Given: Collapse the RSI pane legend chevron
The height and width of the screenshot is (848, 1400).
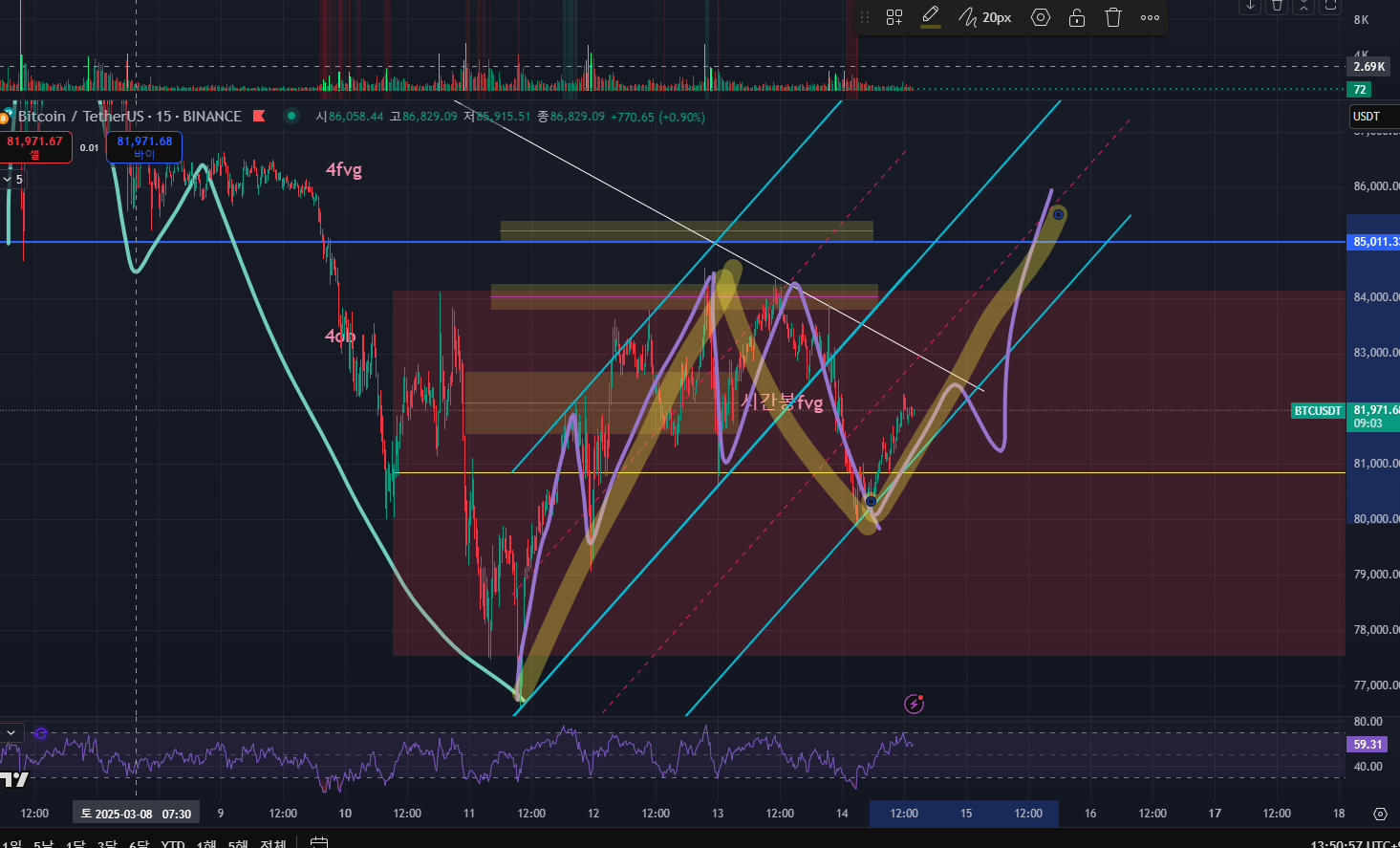Looking at the screenshot, I should (11, 733).
